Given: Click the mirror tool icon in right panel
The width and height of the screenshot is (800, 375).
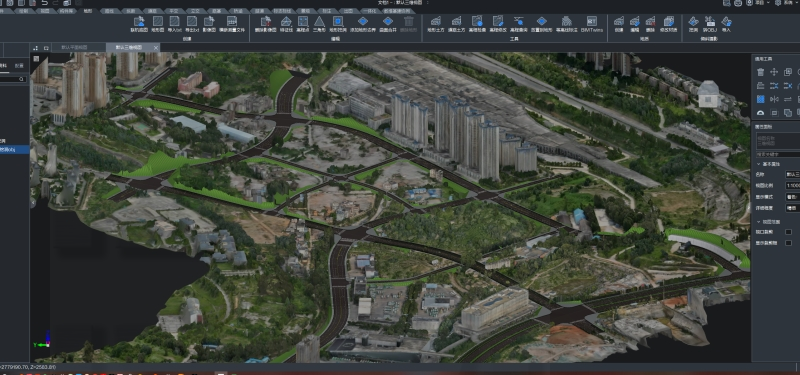Looking at the screenshot, I should click(x=774, y=99).
